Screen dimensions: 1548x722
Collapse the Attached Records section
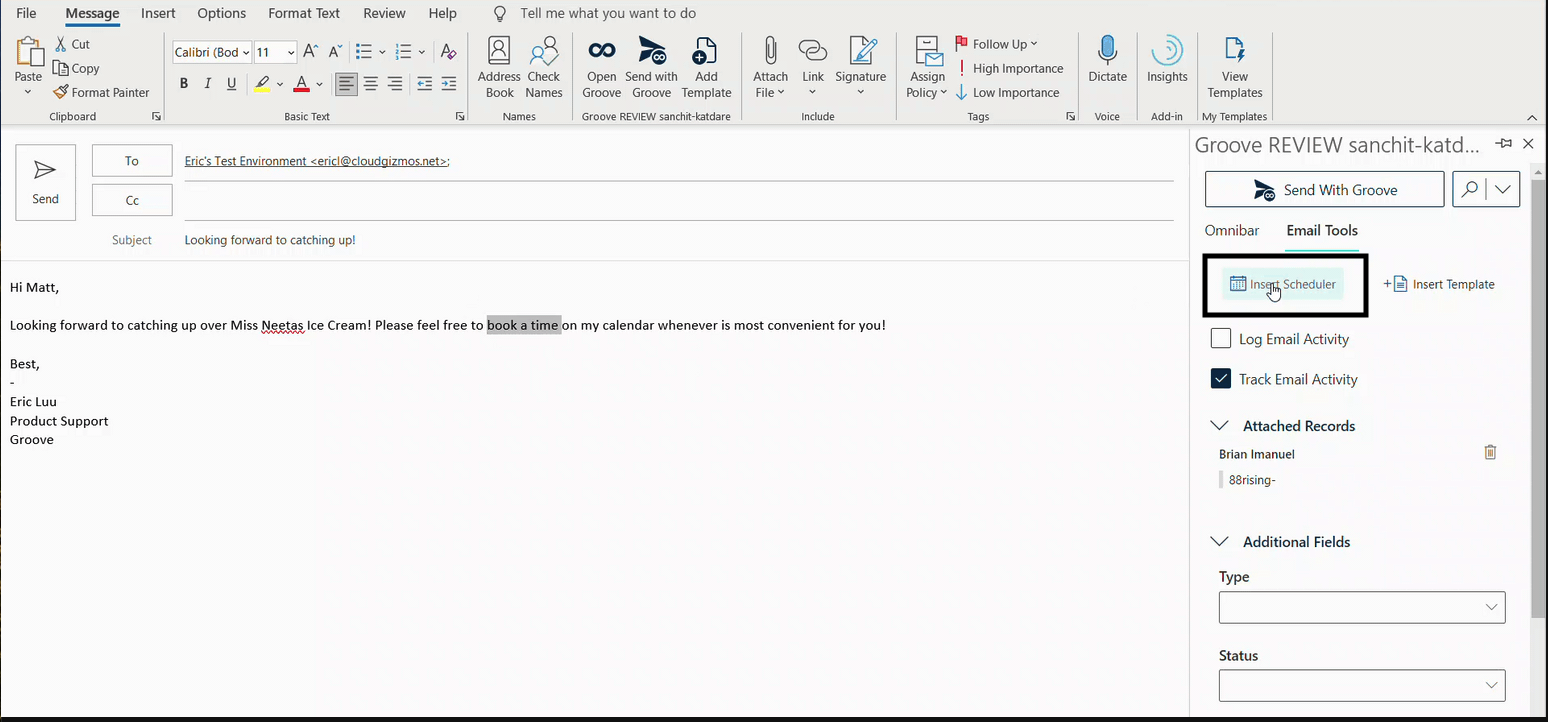(x=1220, y=426)
